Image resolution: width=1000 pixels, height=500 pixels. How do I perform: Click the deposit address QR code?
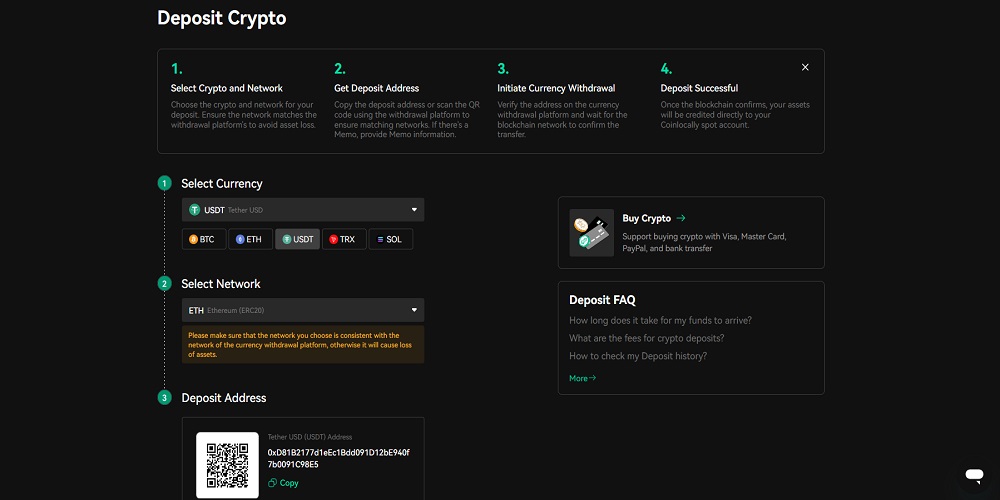pos(227,465)
